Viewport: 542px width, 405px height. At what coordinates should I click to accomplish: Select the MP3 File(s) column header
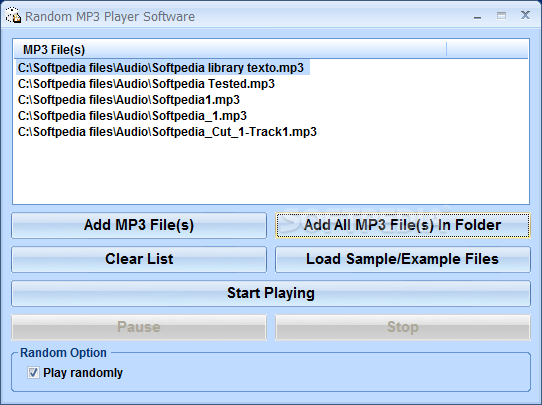tap(230, 49)
